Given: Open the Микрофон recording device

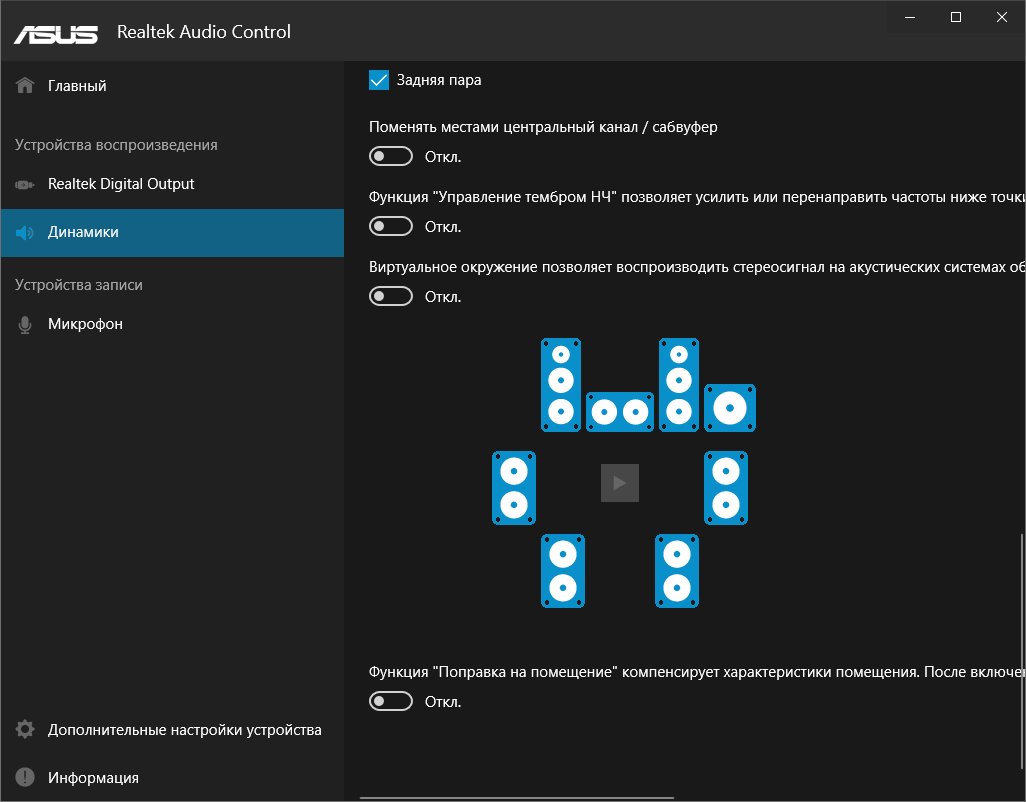Looking at the screenshot, I should tap(85, 324).
